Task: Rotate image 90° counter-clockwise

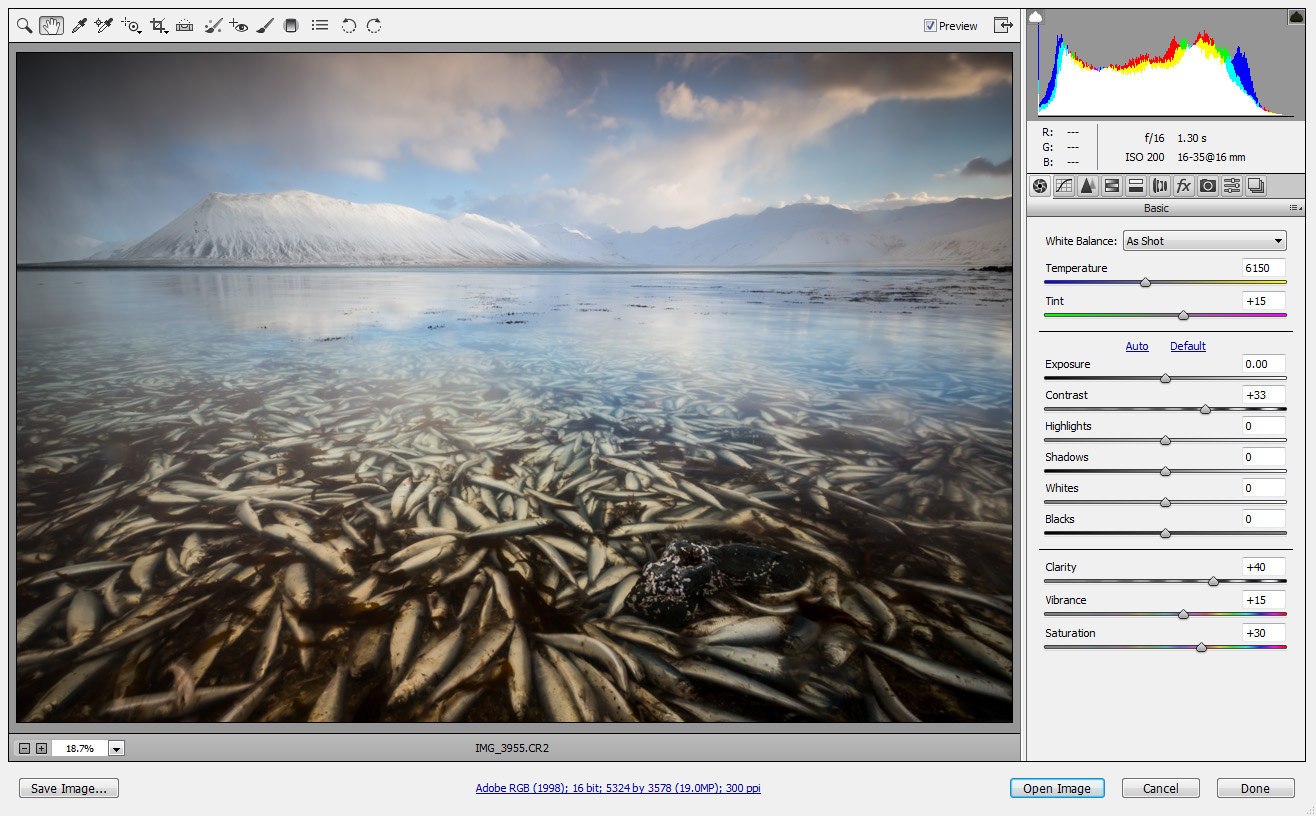Action: click(349, 26)
